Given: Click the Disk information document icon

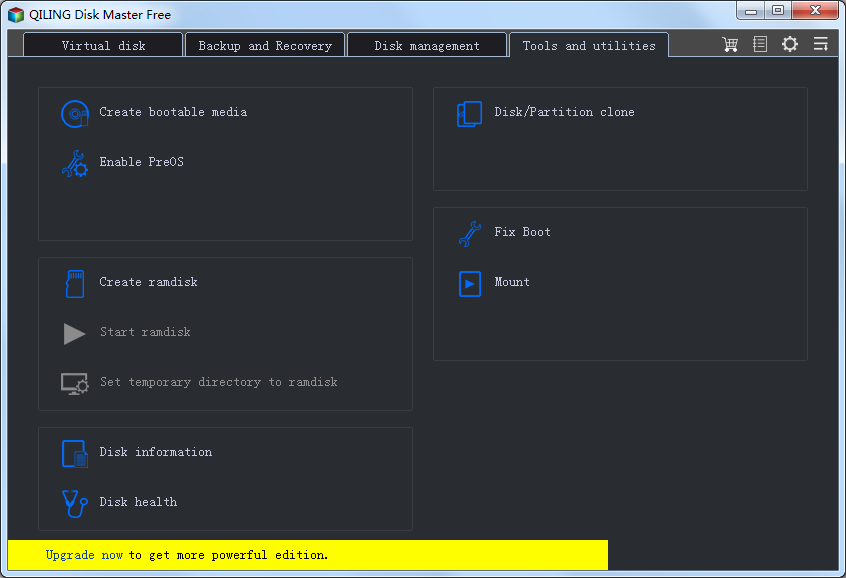Looking at the screenshot, I should [x=74, y=454].
